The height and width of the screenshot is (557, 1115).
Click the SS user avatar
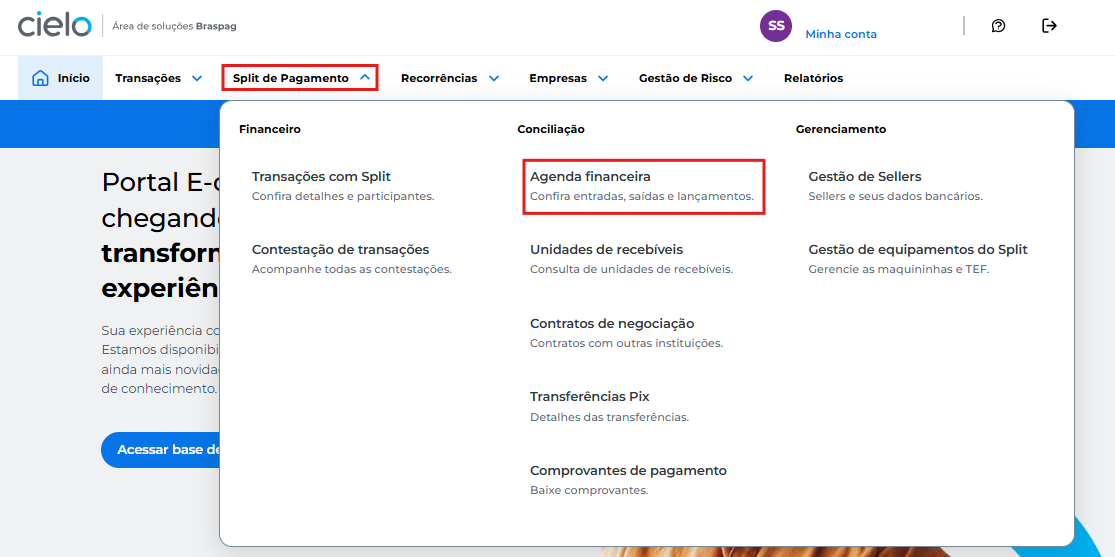click(776, 26)
